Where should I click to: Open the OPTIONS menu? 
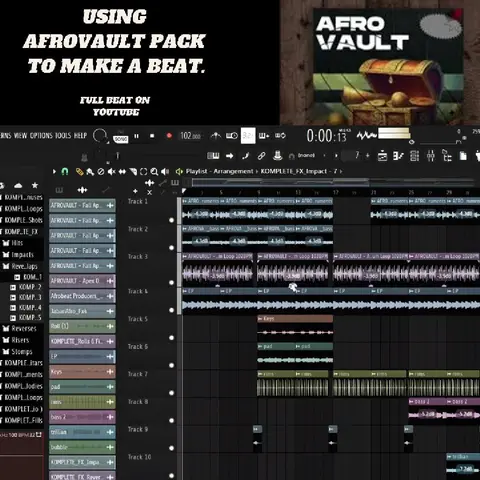41,136
